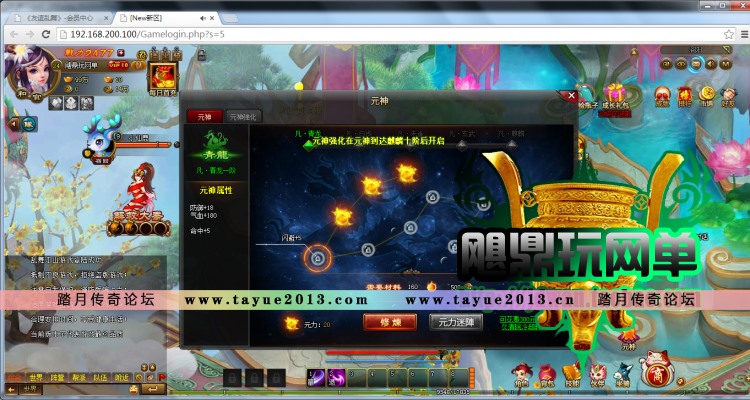Viewport: 750px width, 400px height.
Task: Select the lit 元神 node nearest the top
Action: (x=407, y=173)
